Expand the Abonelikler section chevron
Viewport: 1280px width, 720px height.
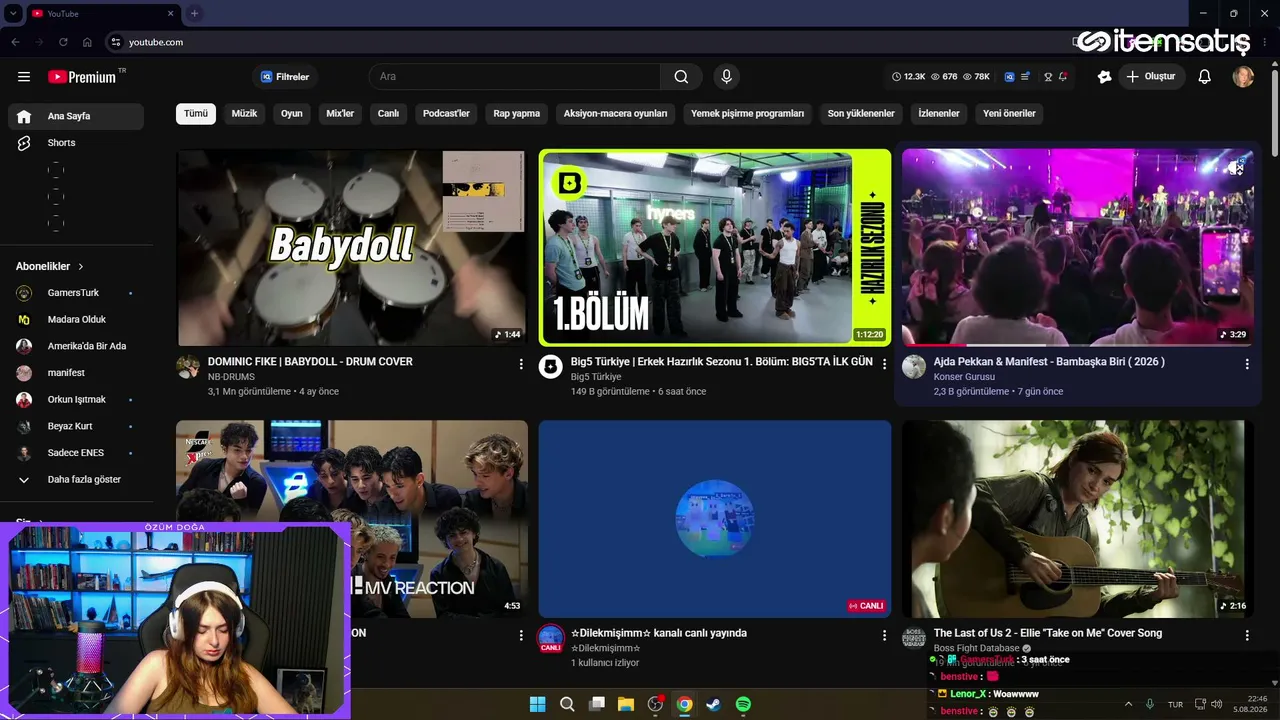tap(81, 267)
